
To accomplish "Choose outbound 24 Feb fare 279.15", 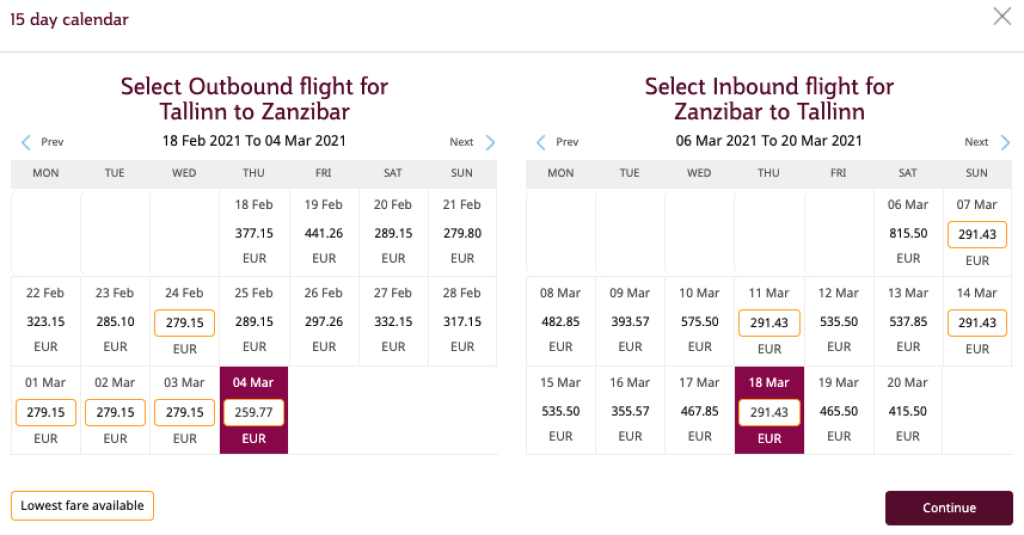I will [x=184, y=323].
